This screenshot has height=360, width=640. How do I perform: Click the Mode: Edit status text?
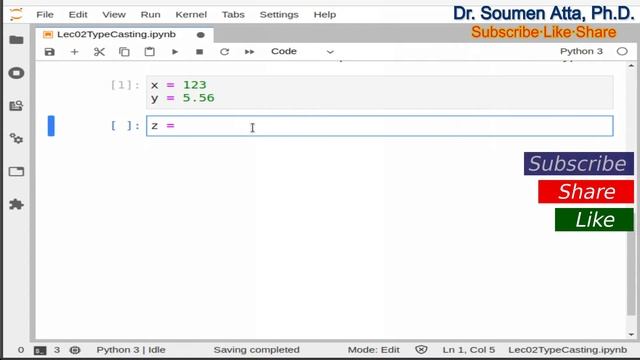pos(373,350)
